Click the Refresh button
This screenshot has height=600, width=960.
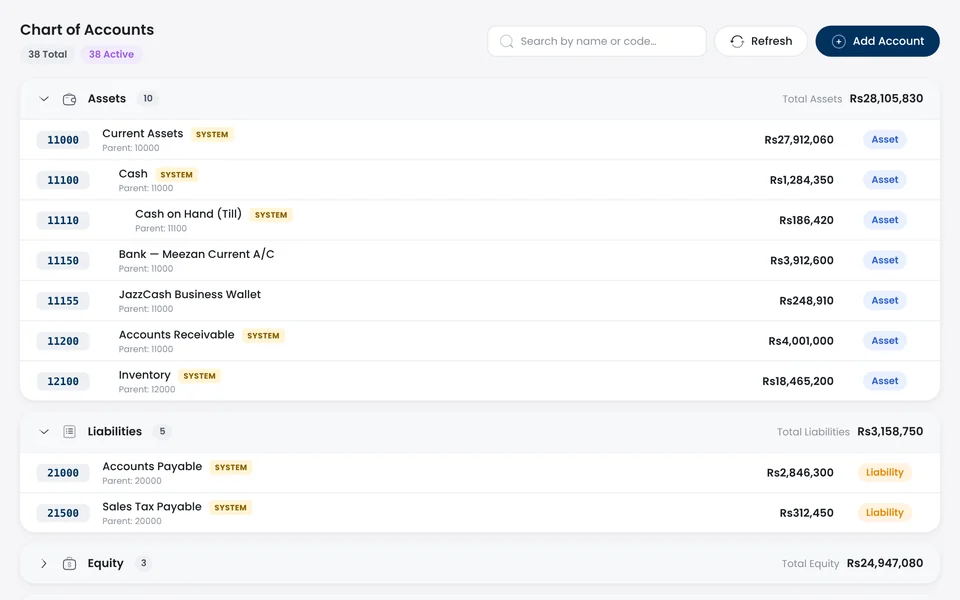pyautogui.click(x=760, y=41)
